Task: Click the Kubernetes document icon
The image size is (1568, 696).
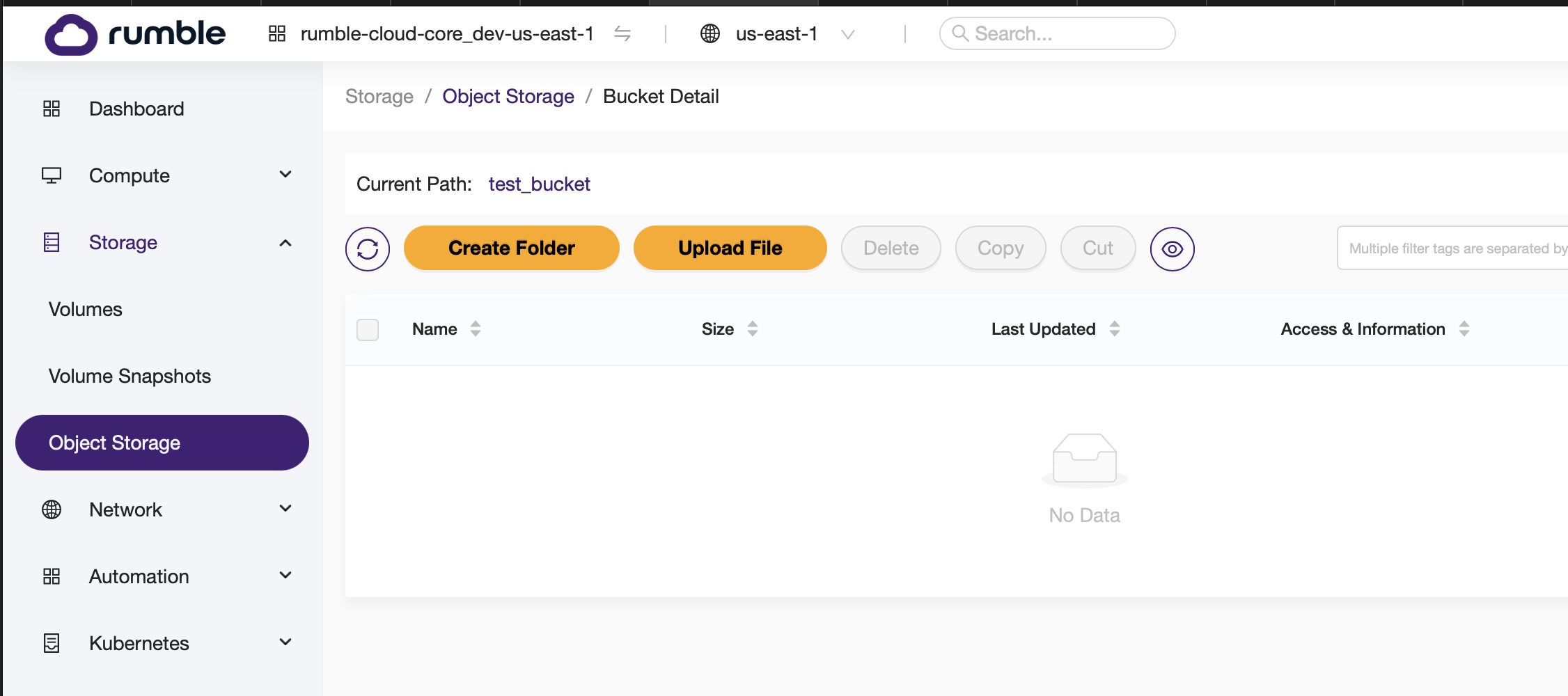Action: click(x=52, y=643)
